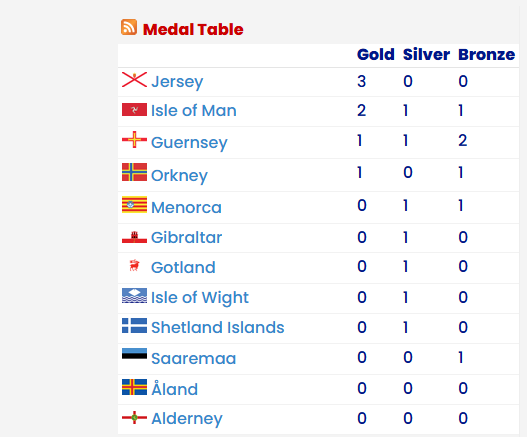Click the Medal Table heading
This screenshot has width=527, height=437.
pos(193,29)
